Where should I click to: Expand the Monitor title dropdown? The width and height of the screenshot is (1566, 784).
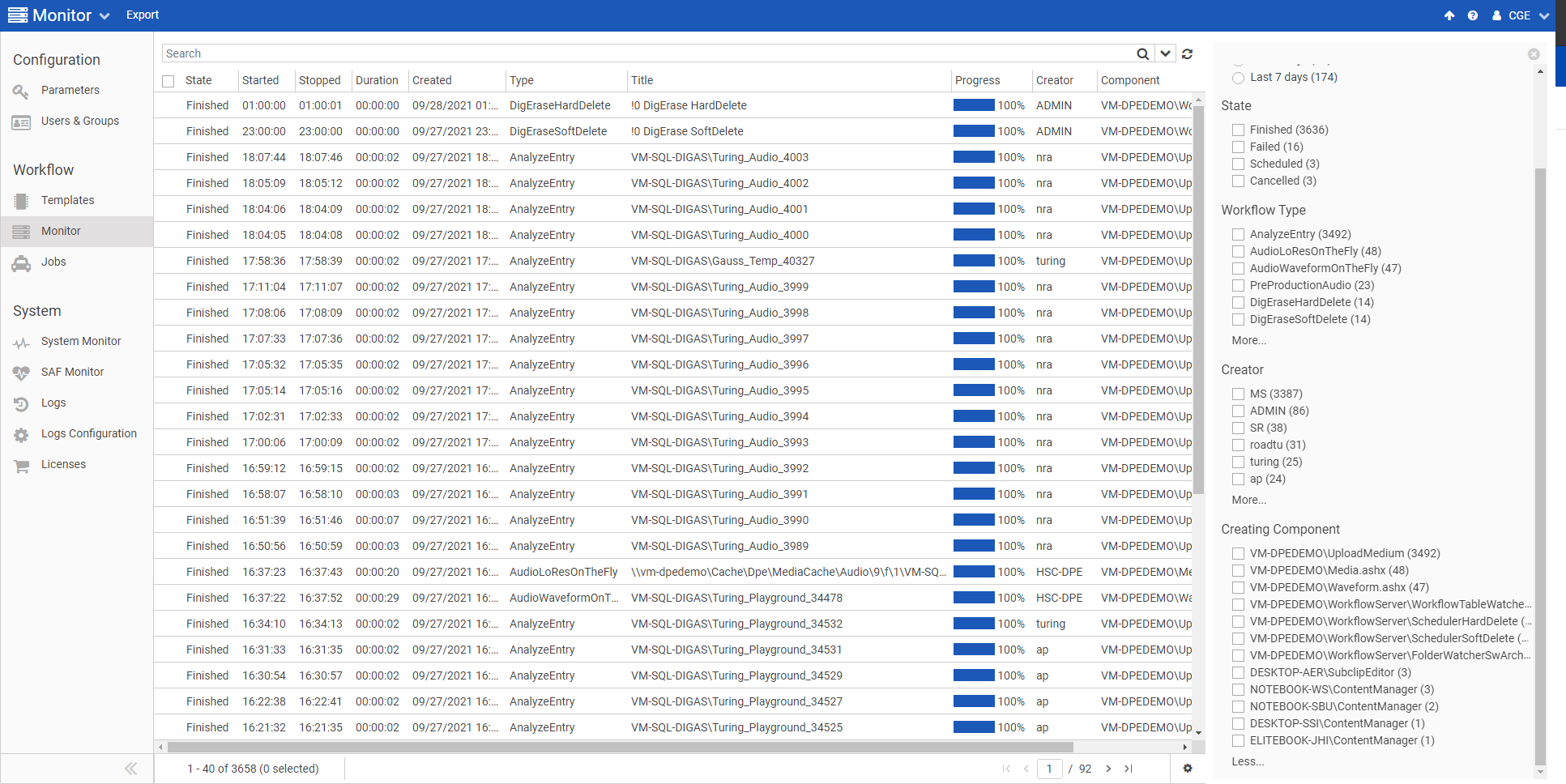104,16
